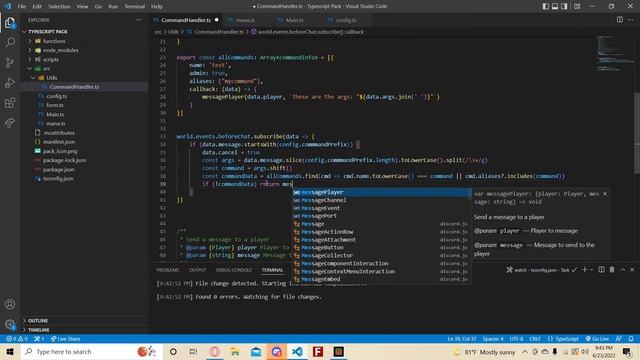Expand the scripts folder
The width and height of the screenshot is (640, 360).
tap(84, 59)
